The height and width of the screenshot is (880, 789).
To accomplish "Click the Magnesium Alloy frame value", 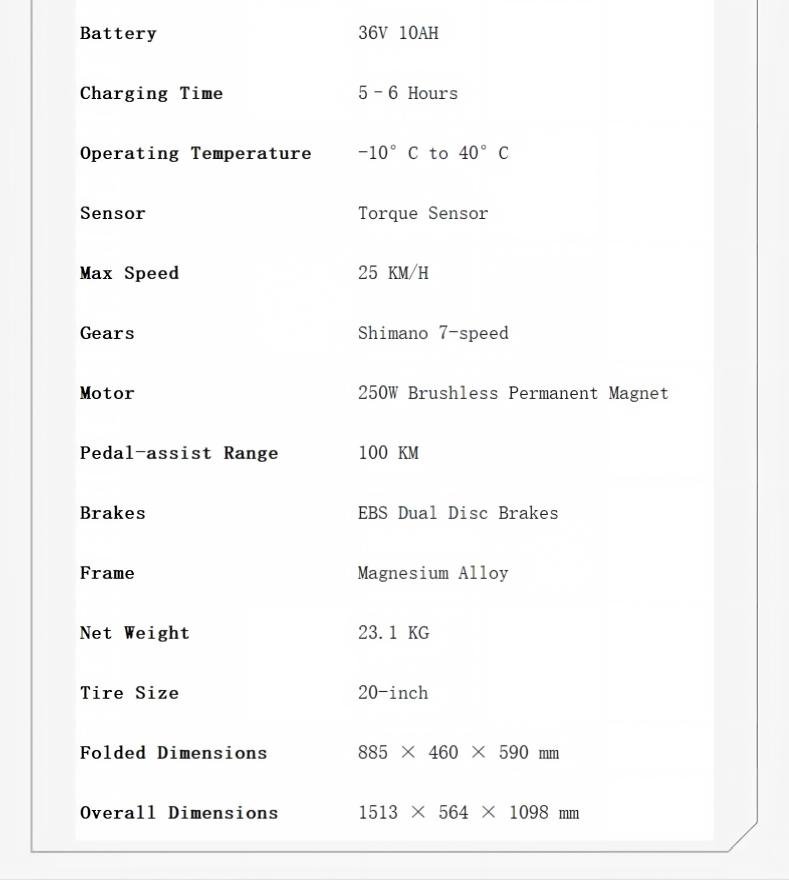I will [x=433, y=574].
